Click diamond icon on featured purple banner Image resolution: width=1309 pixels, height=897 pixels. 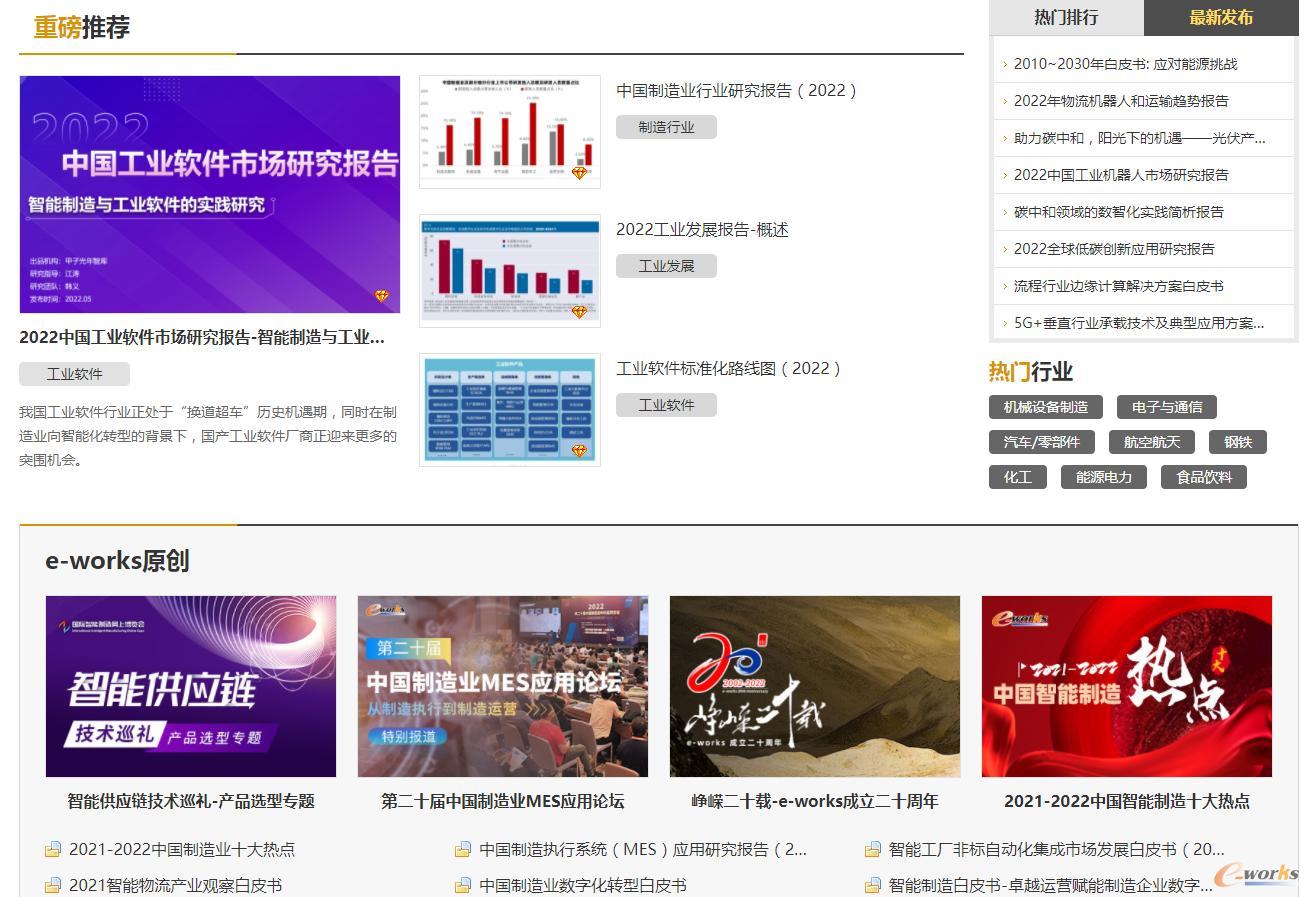(x=382, y=297)
